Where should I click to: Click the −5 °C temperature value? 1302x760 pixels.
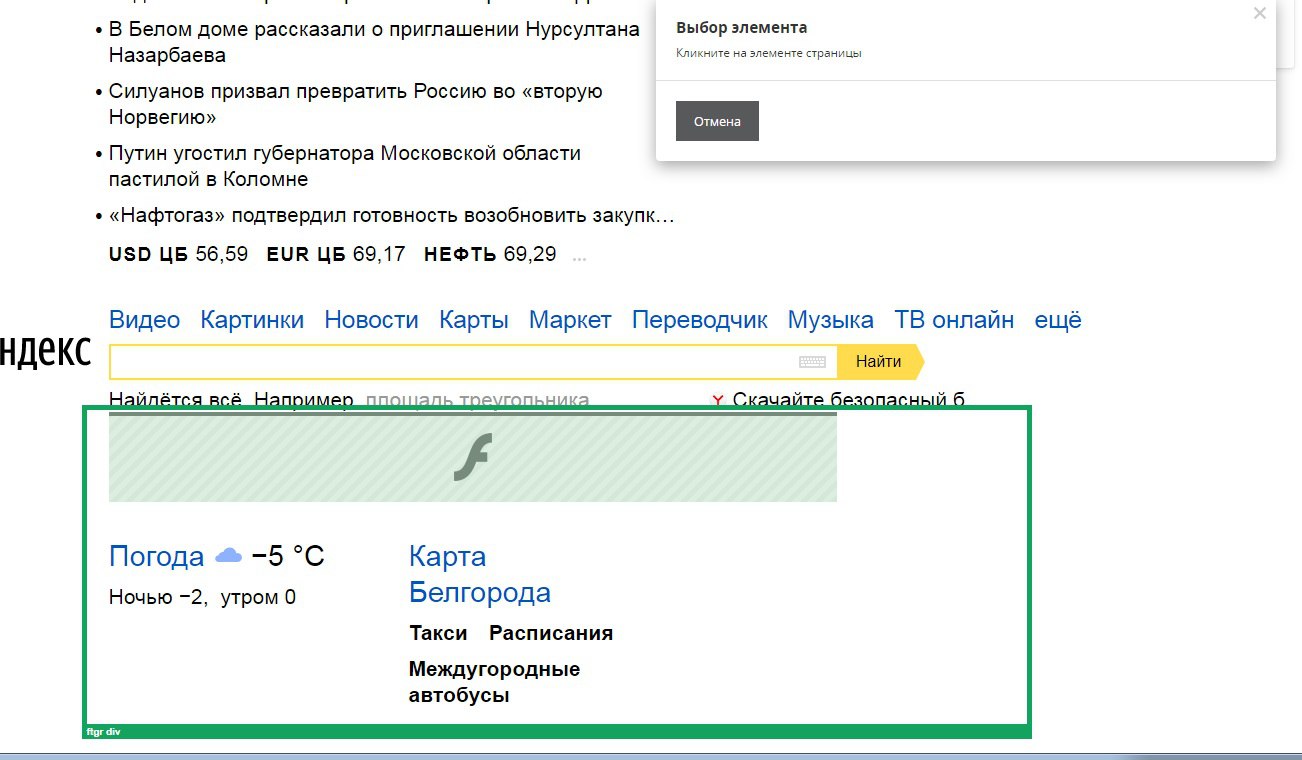pyautogui.click(x=288, y=556)
